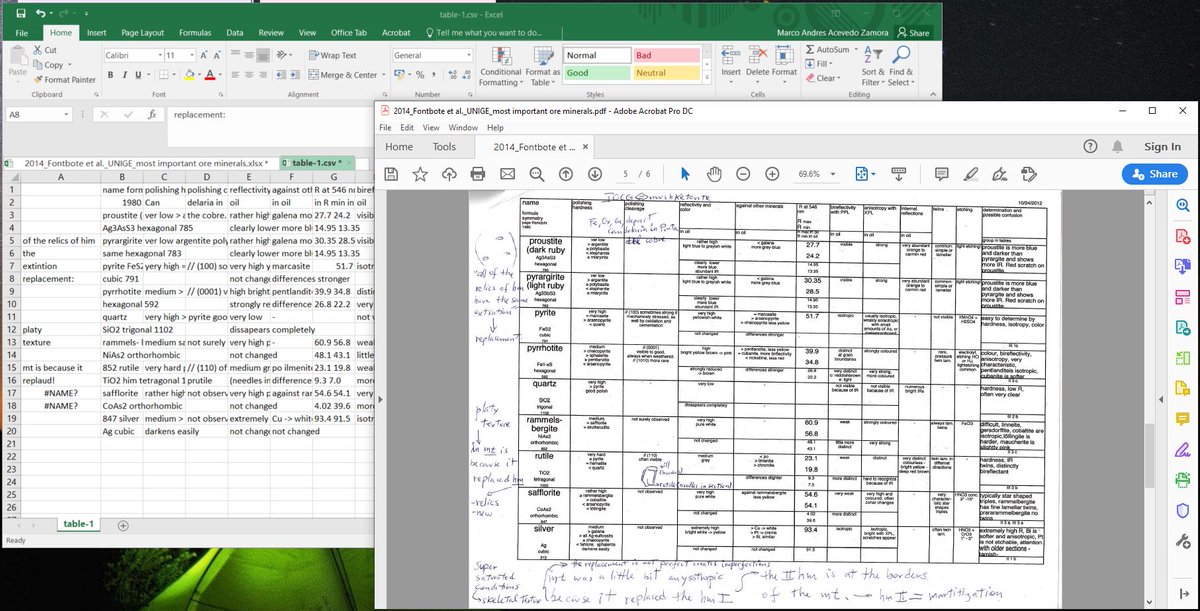Open the Add Sticky Note comment tool
Viewport: 1200px width, 611px height.
click(941, 173)
